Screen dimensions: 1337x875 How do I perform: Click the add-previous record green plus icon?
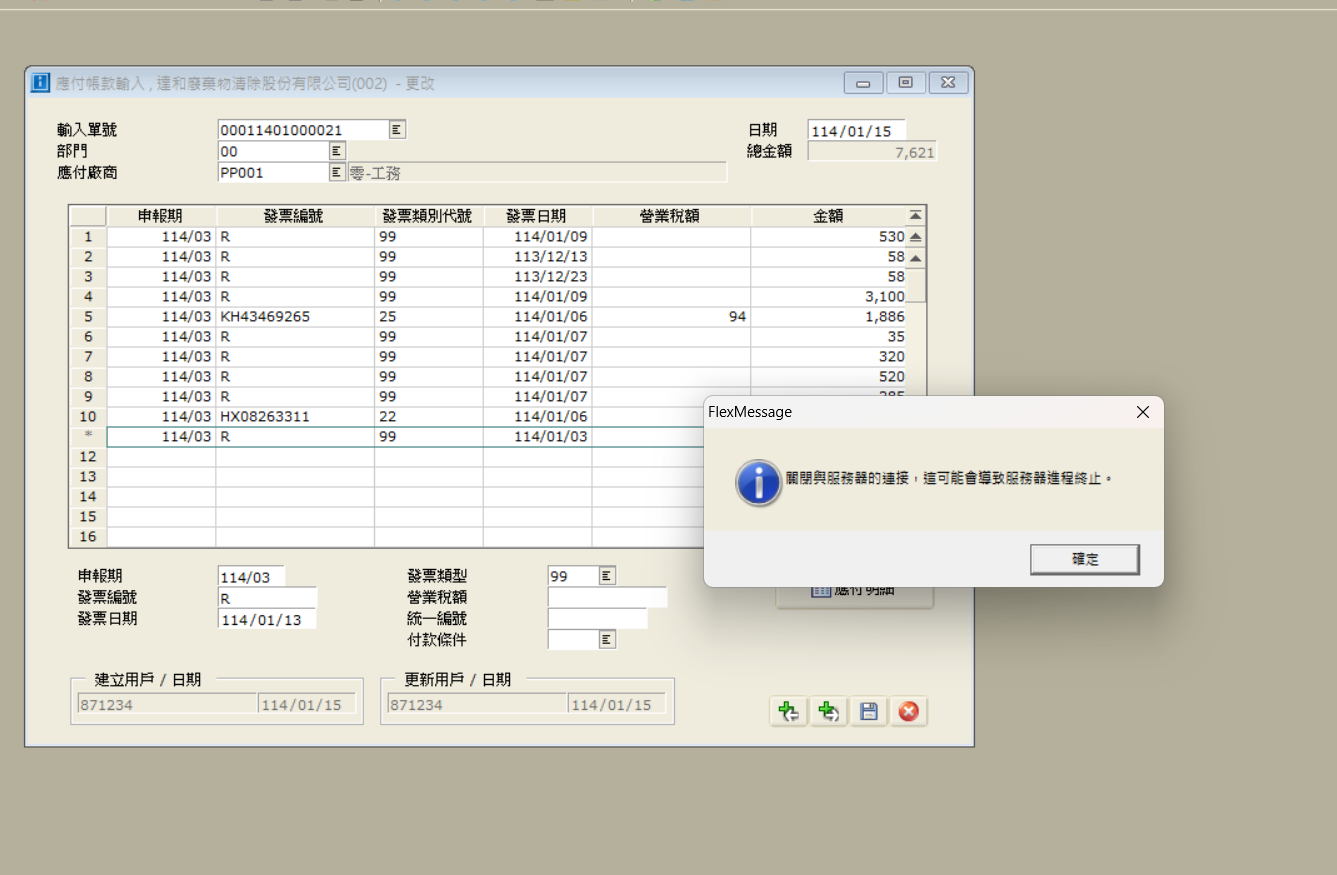[x=788, y=711]
